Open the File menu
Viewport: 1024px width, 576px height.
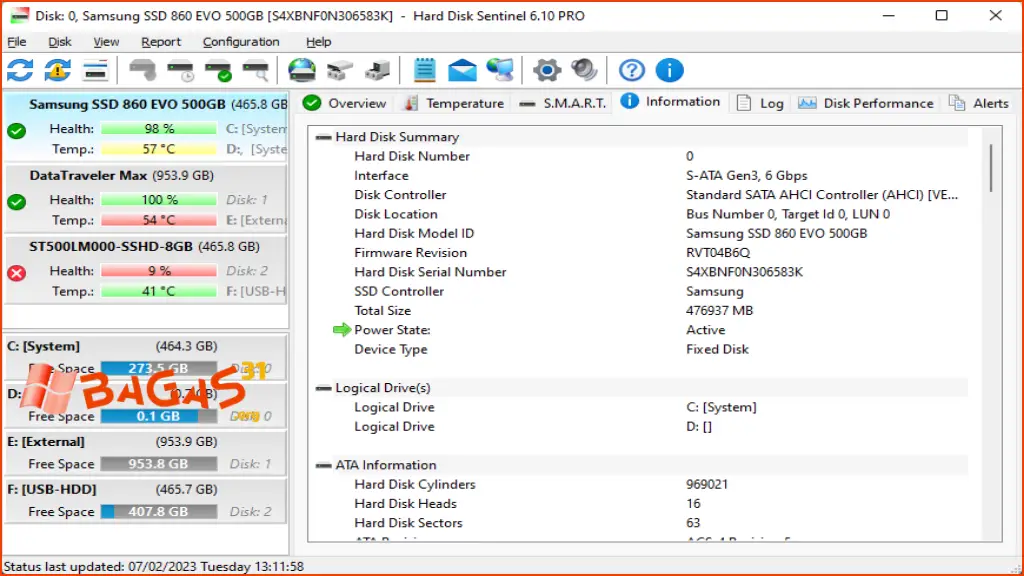(17, 42)
